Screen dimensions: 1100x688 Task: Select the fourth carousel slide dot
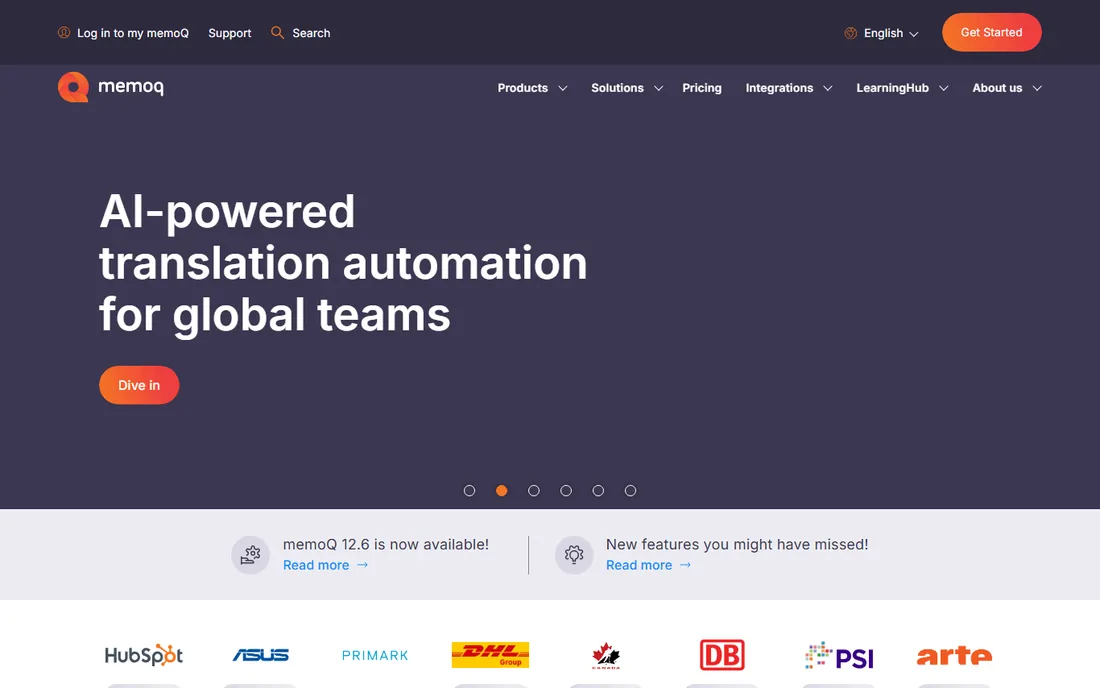[x=566, y=491]
